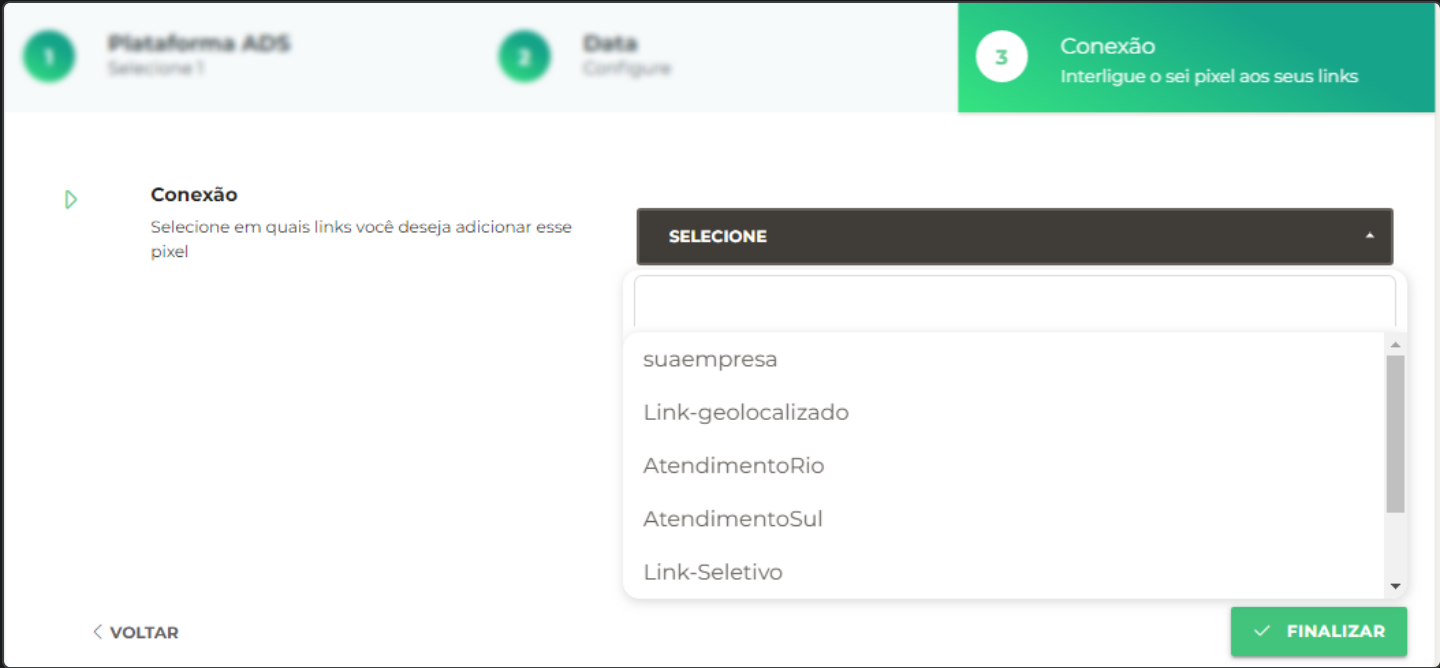Click the FINALIZAR button
Screen dimensions: 1440x668
point(1318,631)
